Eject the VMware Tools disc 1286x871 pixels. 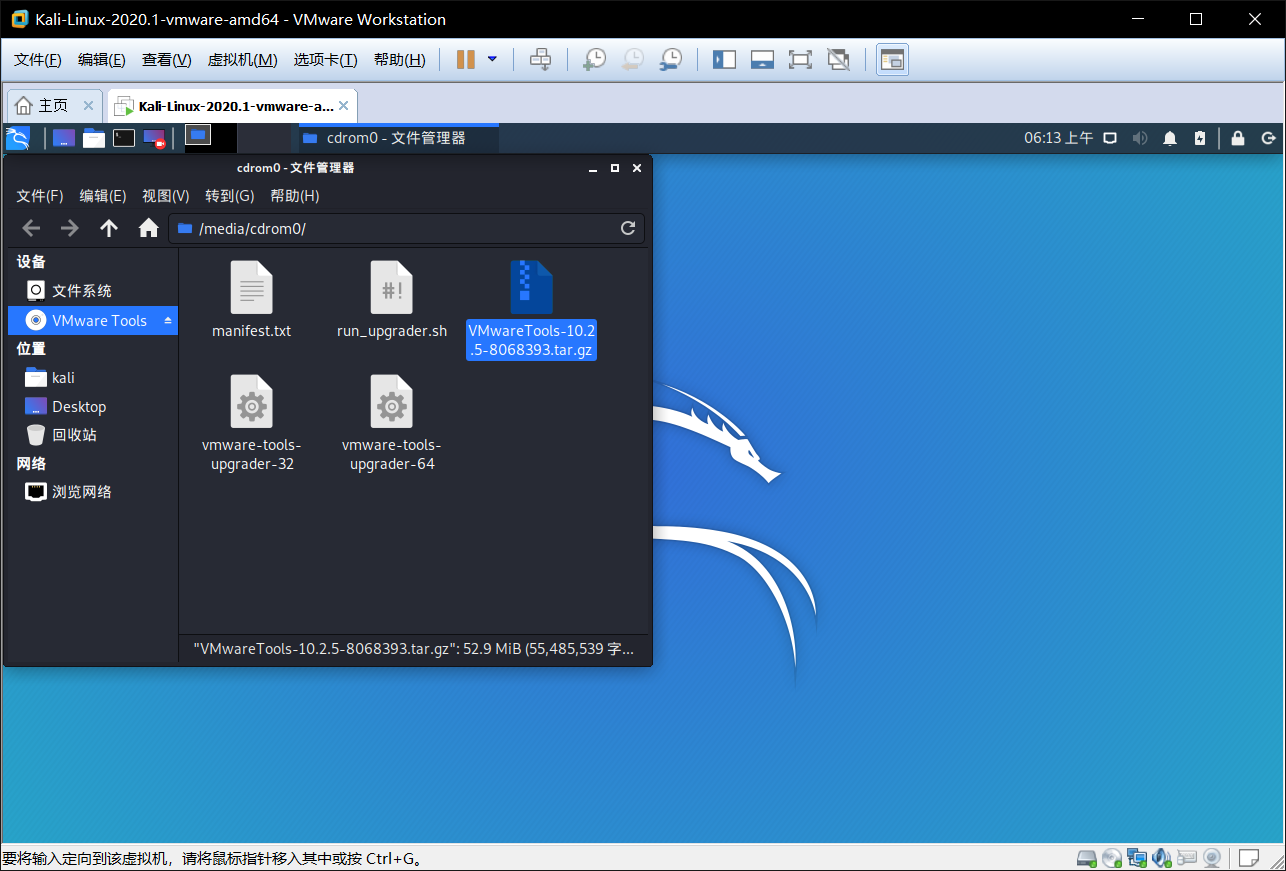coord(168,321)
